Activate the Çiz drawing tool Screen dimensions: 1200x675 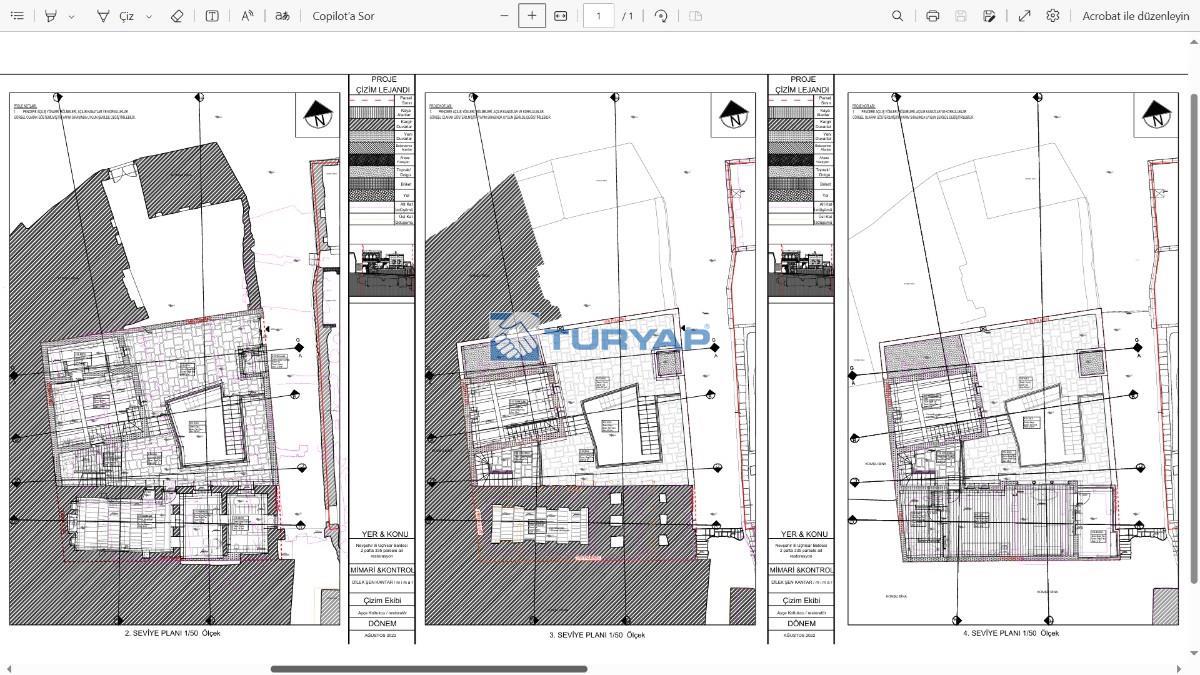tap(116, 16)
